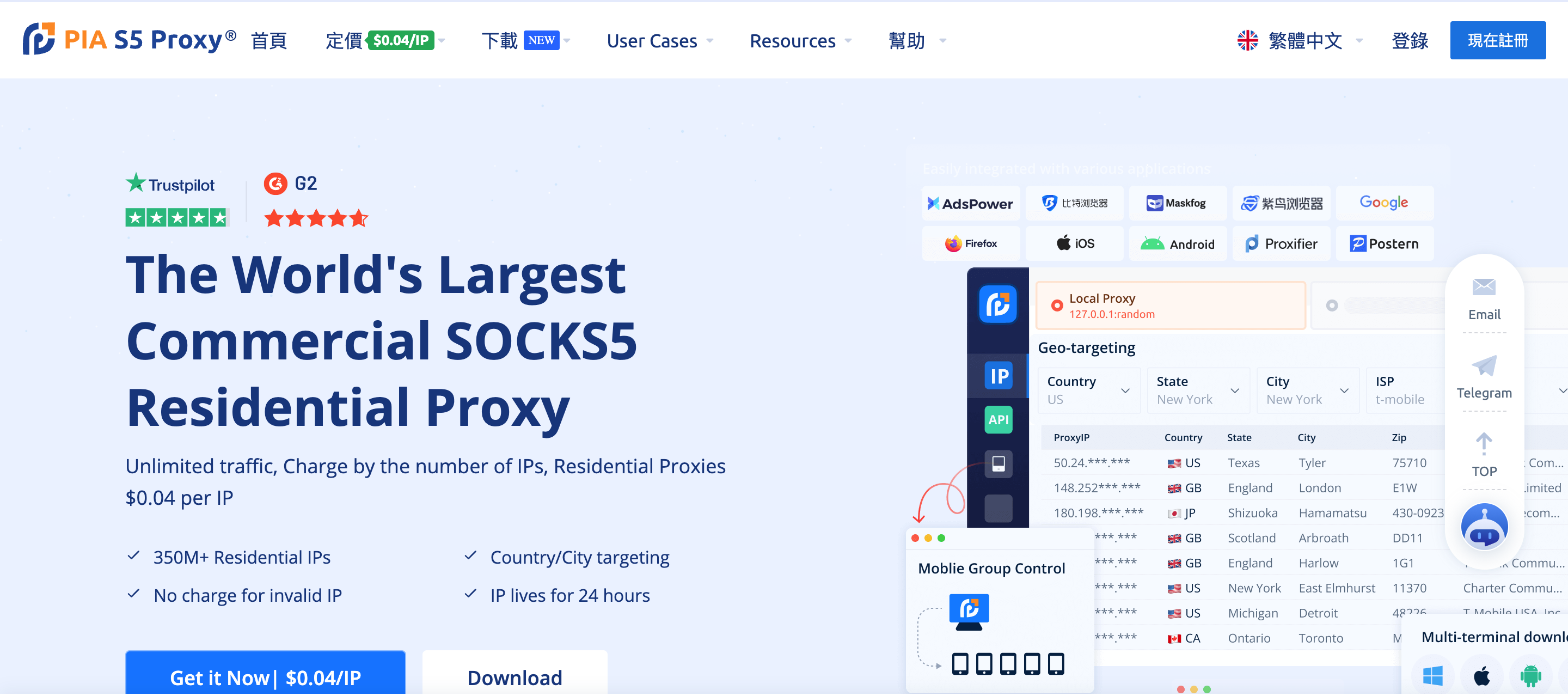The height and width of the screenshot is (696, 1568).
Task: Click the IP sidebar icon in app preview
Action: coord(999,376)
